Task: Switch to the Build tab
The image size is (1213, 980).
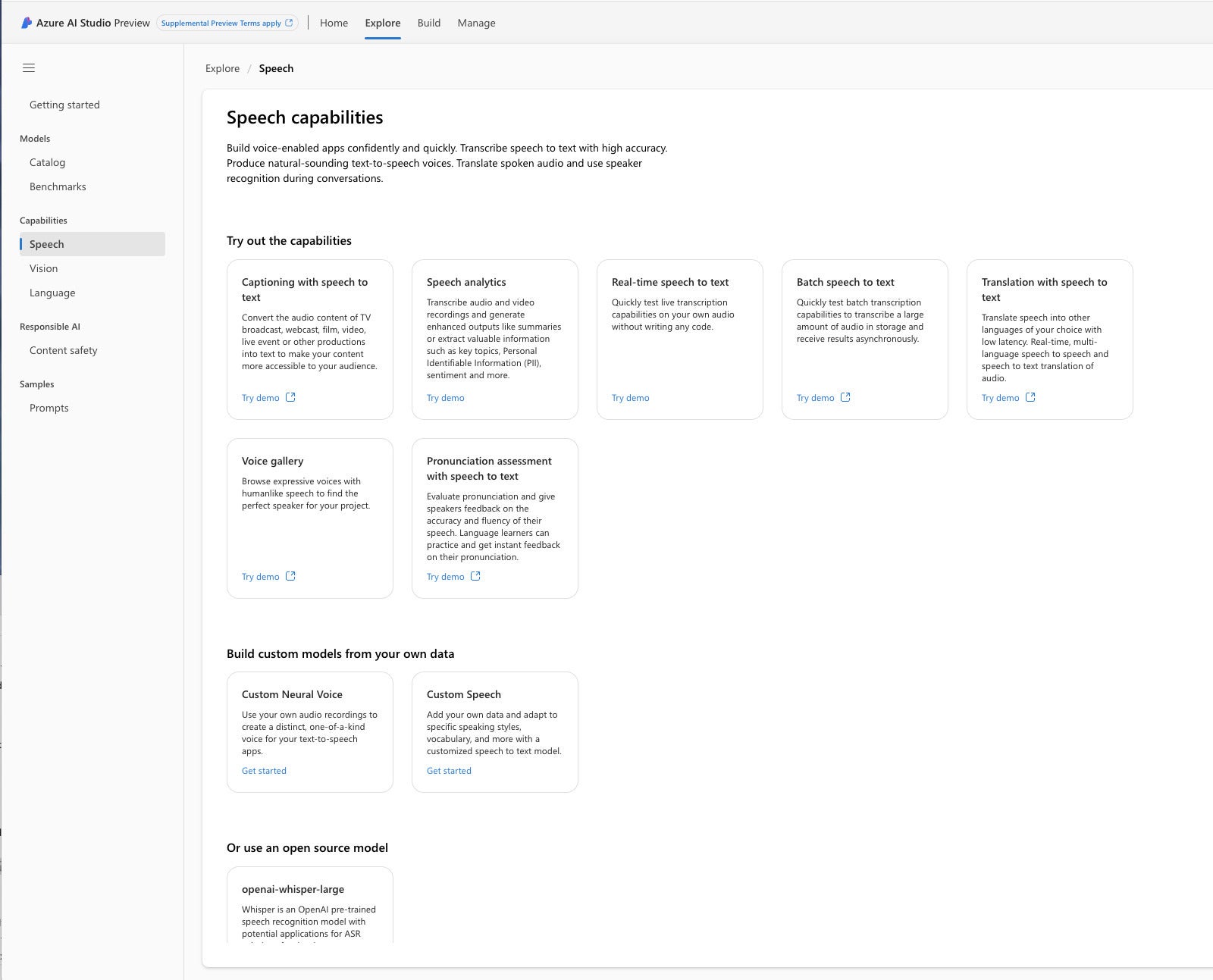Action: pos(429,23)
